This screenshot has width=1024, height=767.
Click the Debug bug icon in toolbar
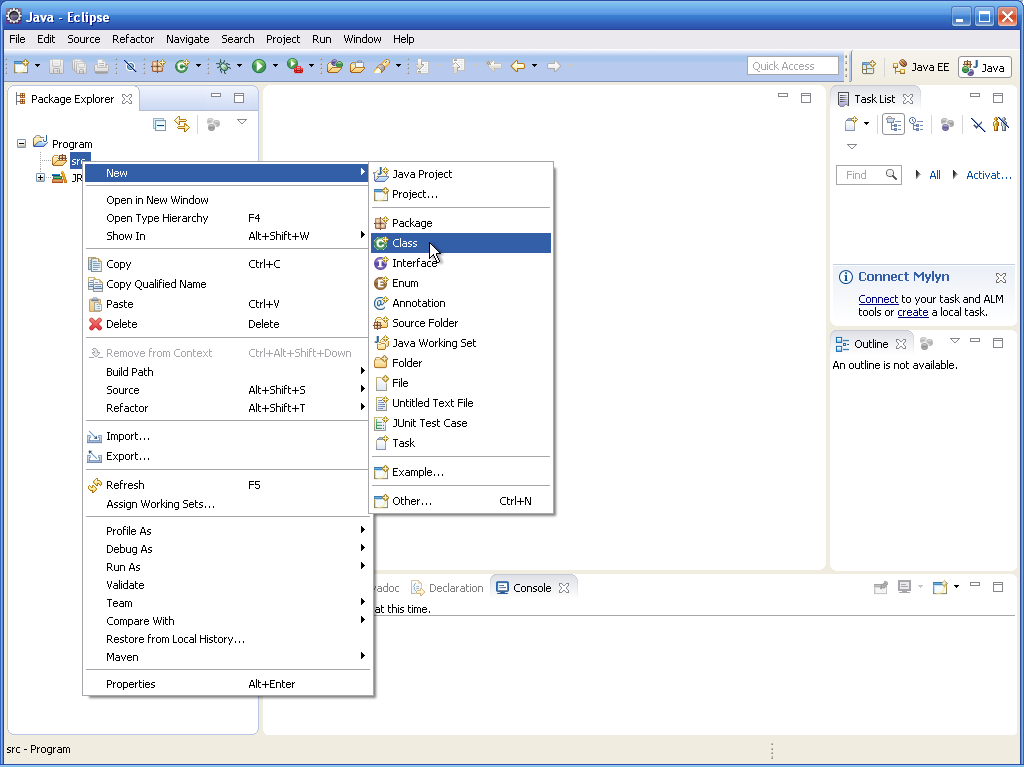[x=223, y=66]
